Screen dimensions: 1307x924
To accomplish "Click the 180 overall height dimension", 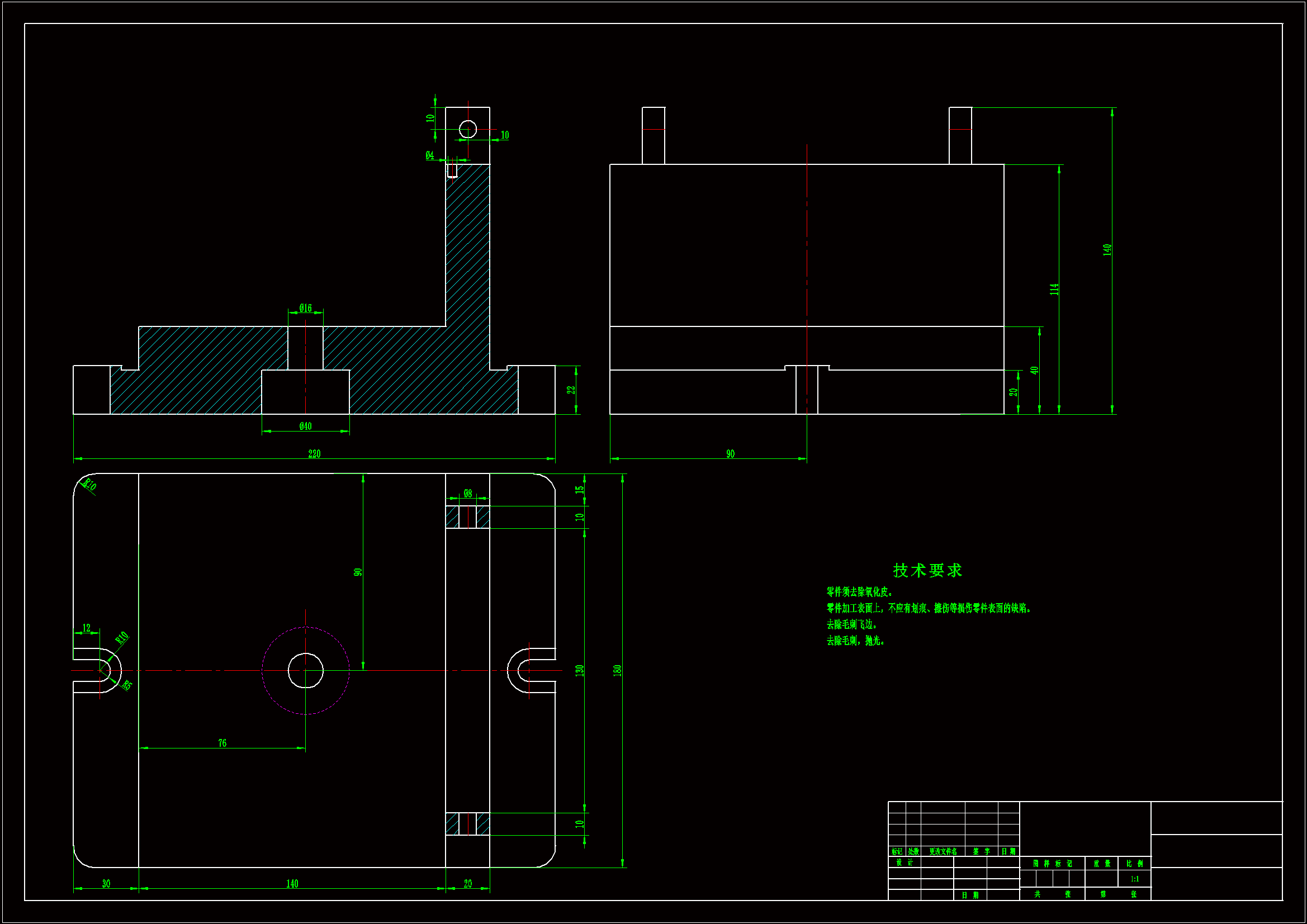I will point(617,670).
